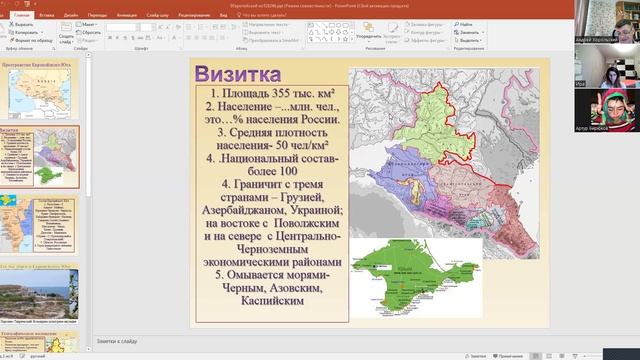Align text right in the paragraph group
The width and height of the screenshot is (640, 360).
[204, 38]
